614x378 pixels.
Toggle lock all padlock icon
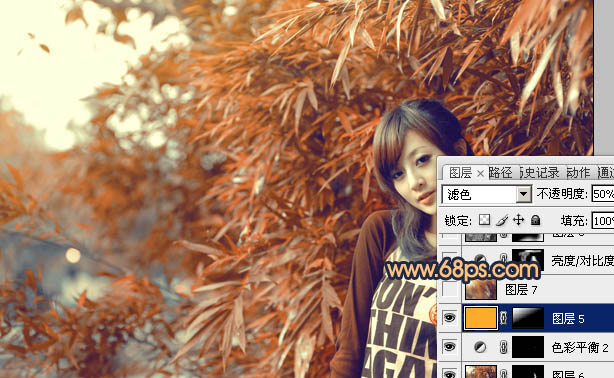(535, 220)
